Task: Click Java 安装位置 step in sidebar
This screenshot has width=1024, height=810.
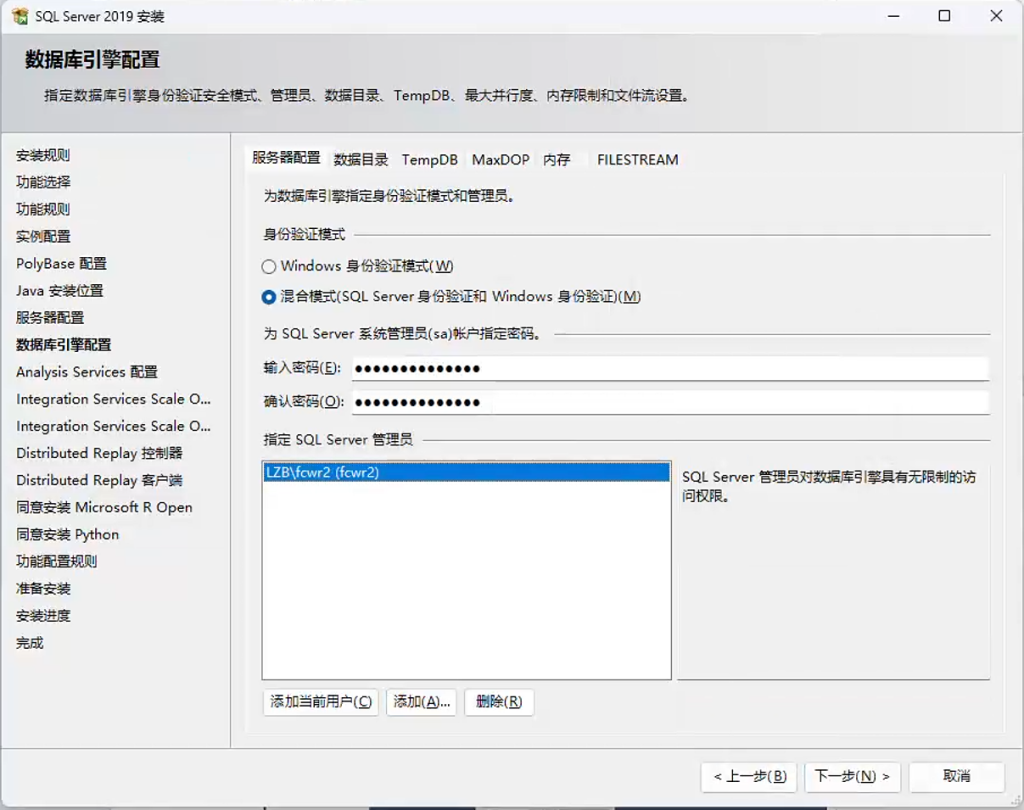Action: [x=59, y=291]
